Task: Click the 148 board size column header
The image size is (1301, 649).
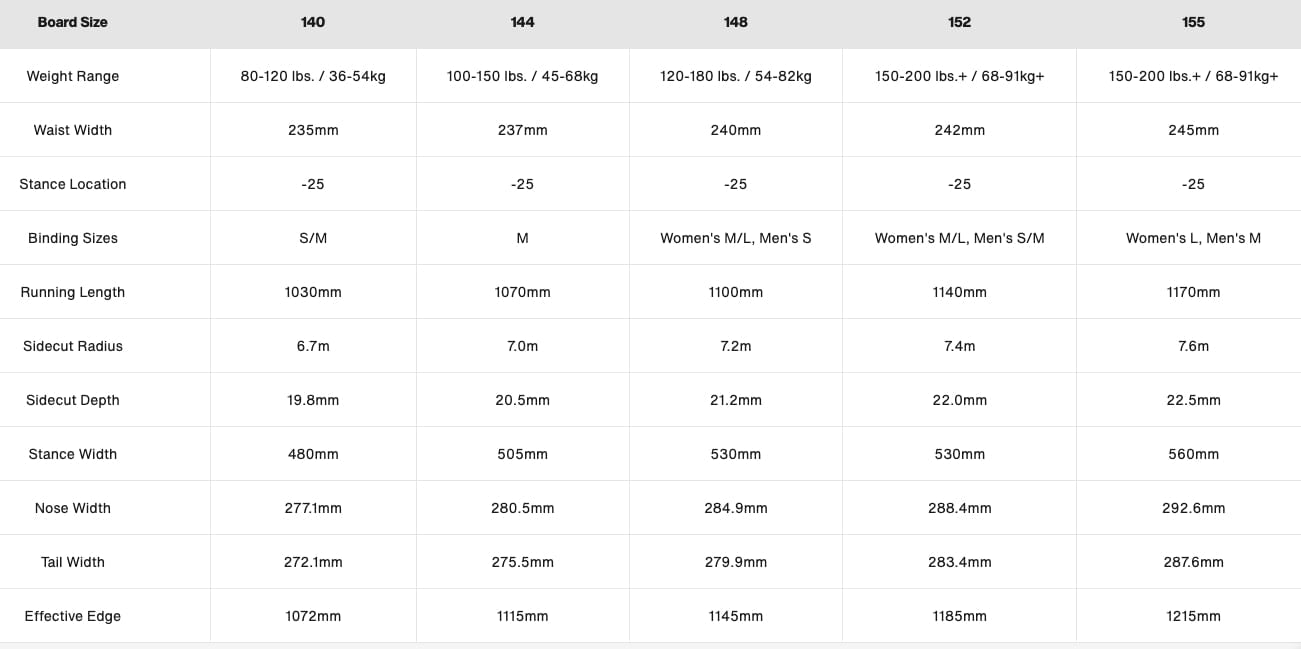Action: click(x=736, y=22)
